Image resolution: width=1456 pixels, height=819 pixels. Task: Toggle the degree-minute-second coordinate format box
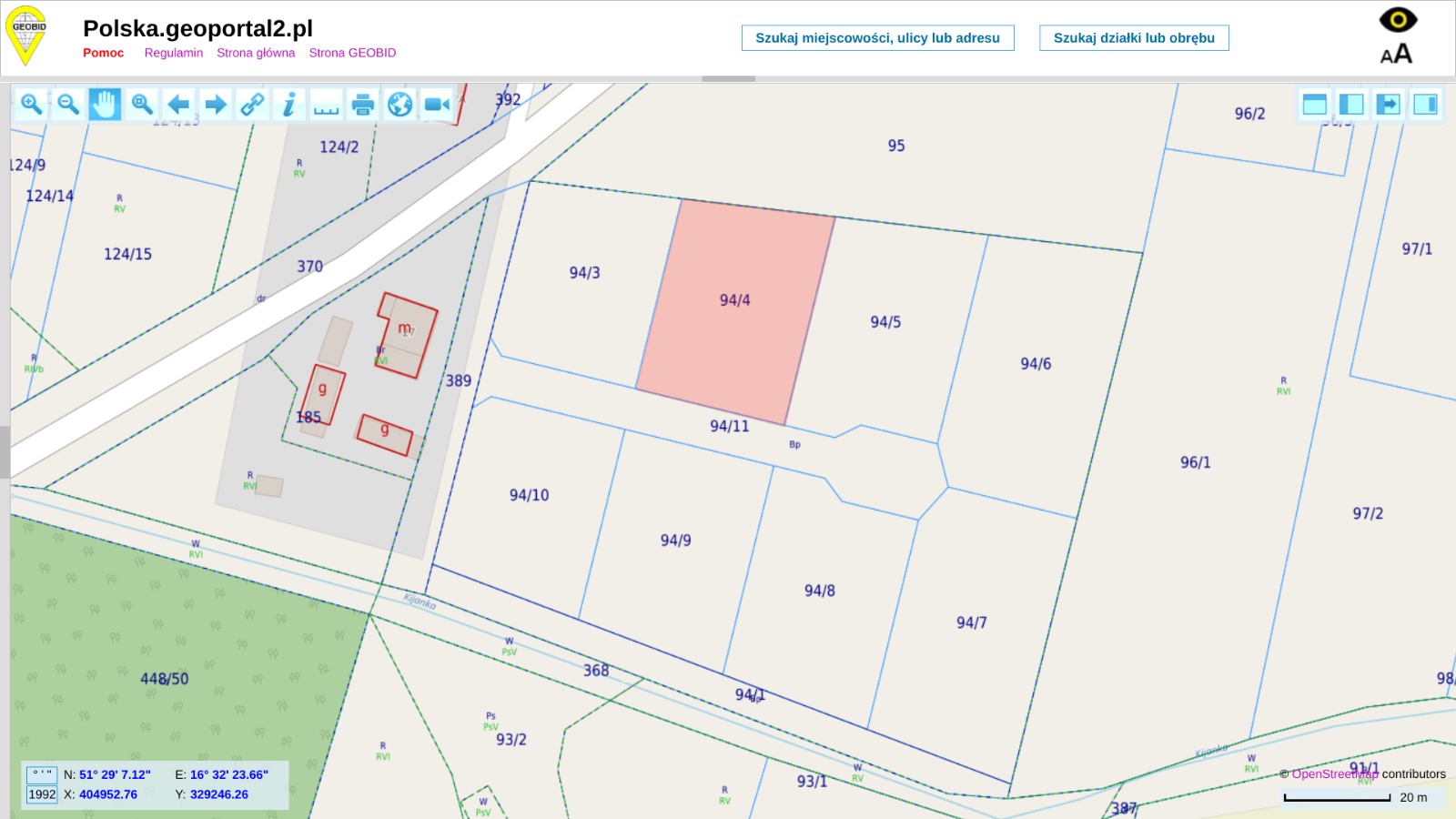42,774
